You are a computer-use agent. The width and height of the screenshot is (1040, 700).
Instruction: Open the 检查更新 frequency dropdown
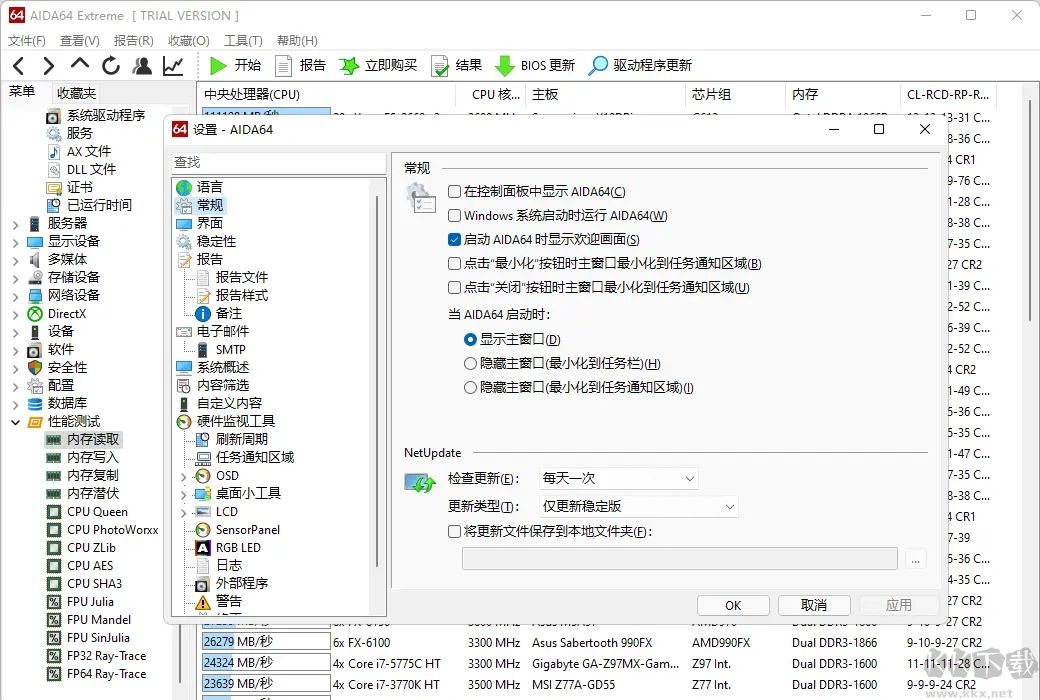[688, 478]
